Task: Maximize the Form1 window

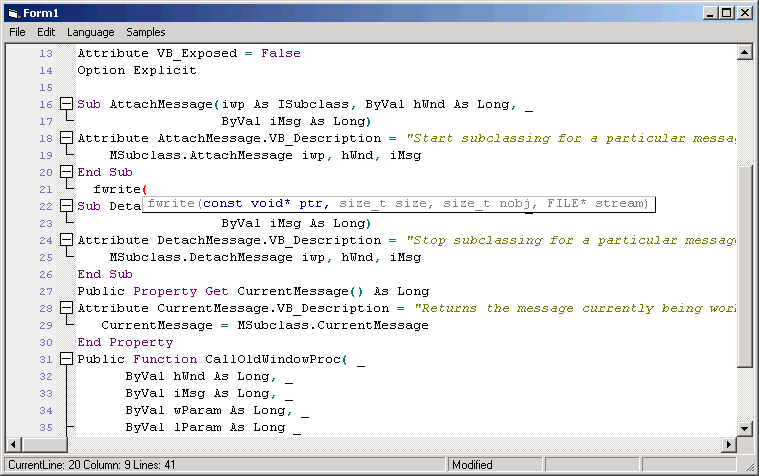Action: (x=727, y=12)
